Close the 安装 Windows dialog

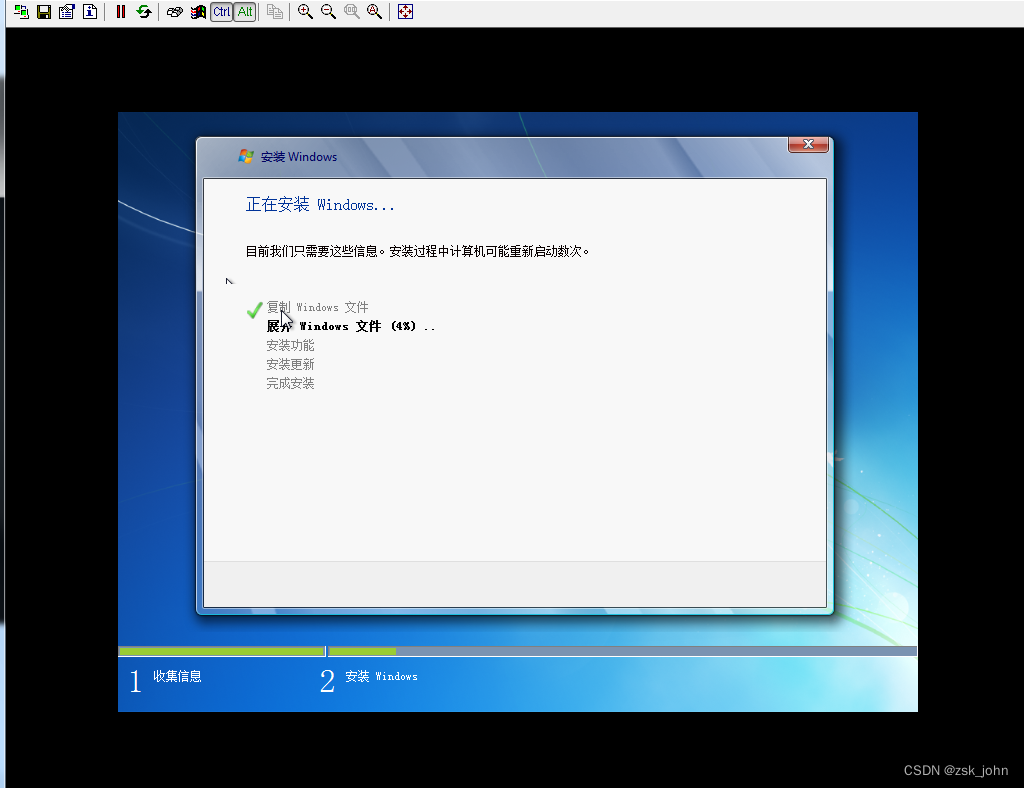(808, 144)
